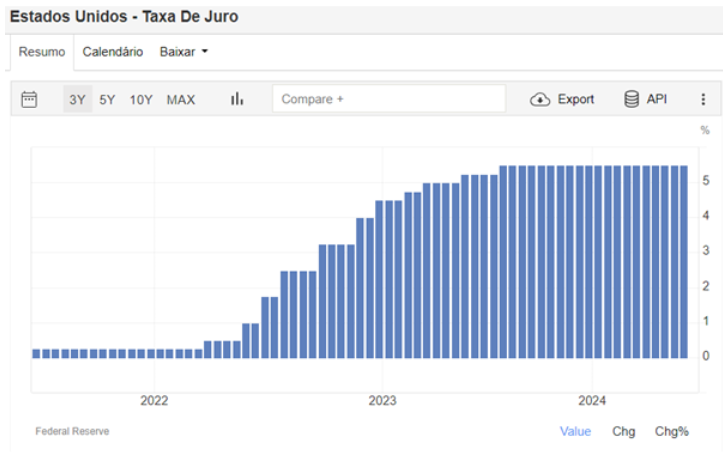The image size is (723, 459).
Task: Select the 5Y time range
Action: pos(107,99)
